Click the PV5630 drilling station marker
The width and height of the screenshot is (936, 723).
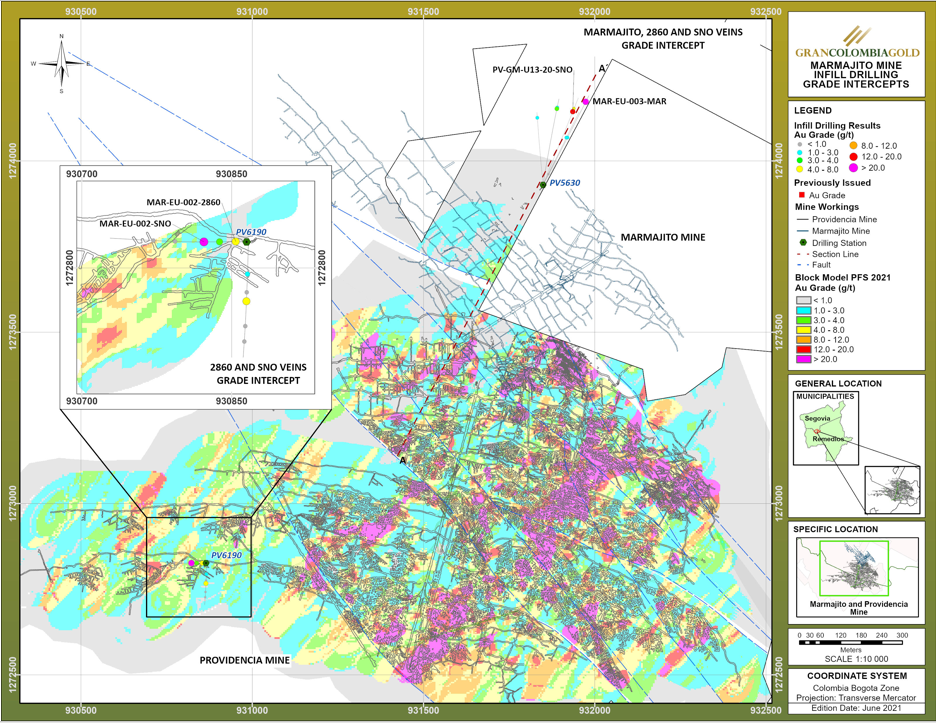[543, 184]
